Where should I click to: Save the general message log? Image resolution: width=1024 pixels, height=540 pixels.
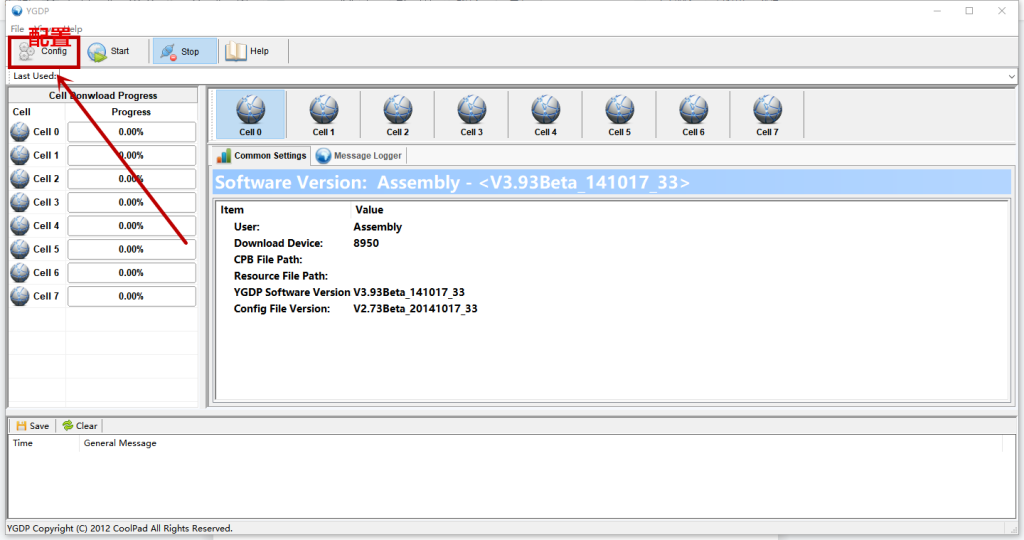click(x=32, y=426)
